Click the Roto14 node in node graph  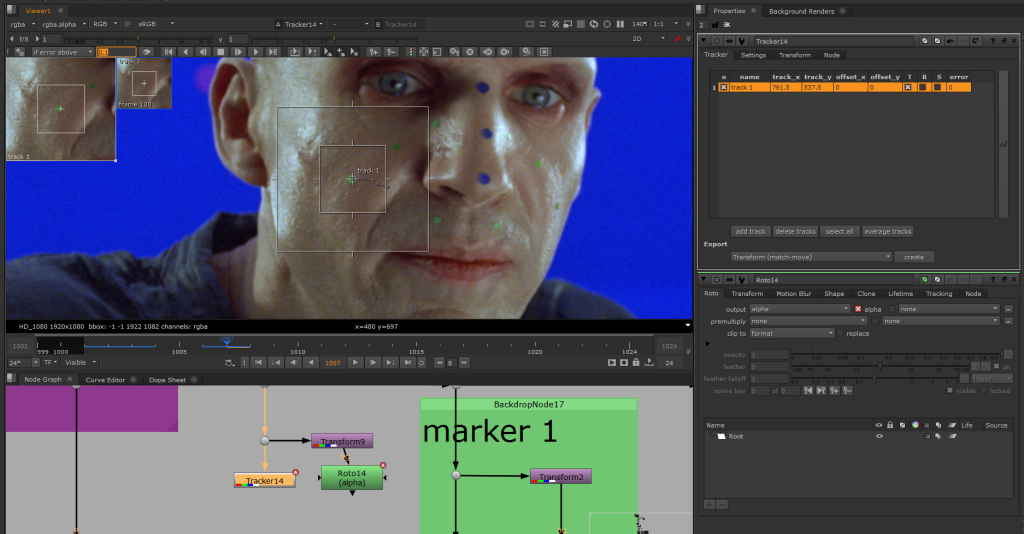pos(351,478)
